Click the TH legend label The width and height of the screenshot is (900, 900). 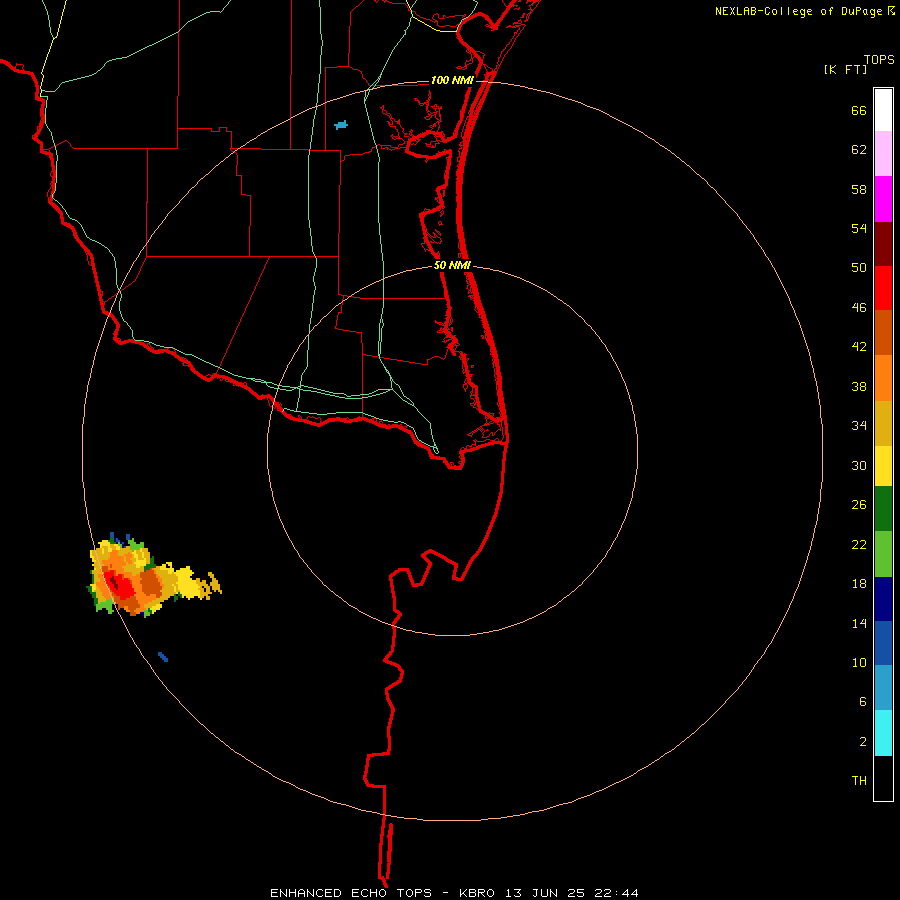click(x=859, y=781)
